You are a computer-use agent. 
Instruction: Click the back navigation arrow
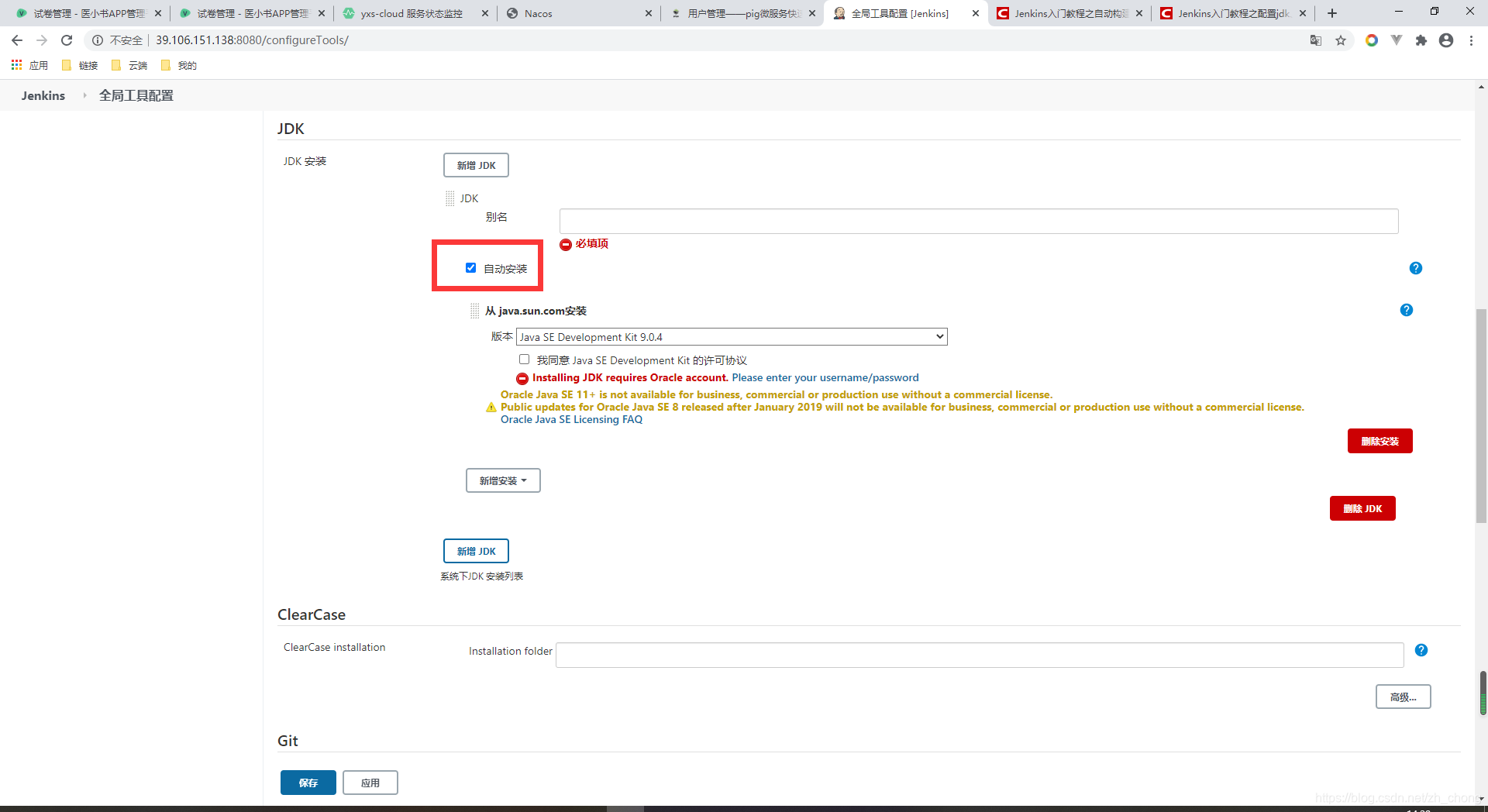(x=16, y=40)
